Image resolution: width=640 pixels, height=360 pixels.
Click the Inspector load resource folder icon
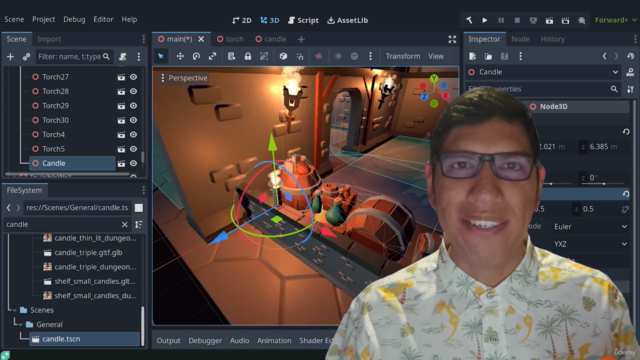tap(488, 56)
